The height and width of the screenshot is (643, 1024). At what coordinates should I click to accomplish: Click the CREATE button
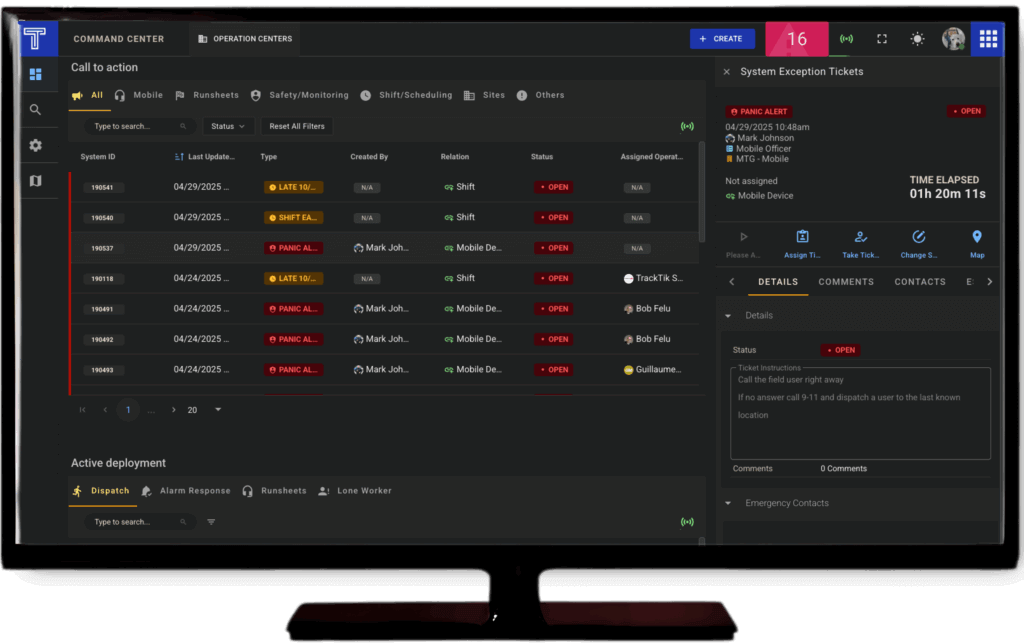pos(722,39)
